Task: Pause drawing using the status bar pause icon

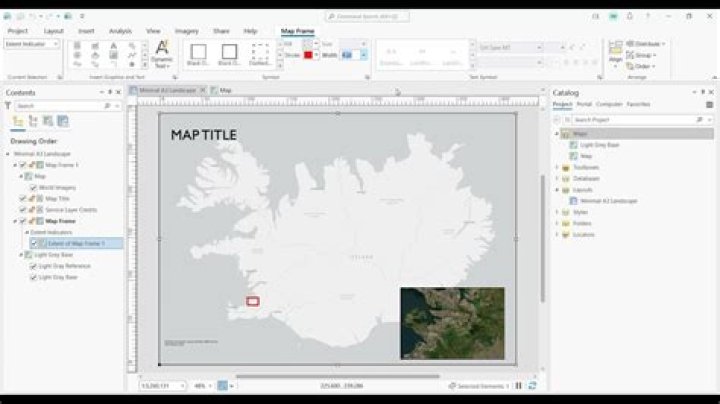Action: click(518, 385)
